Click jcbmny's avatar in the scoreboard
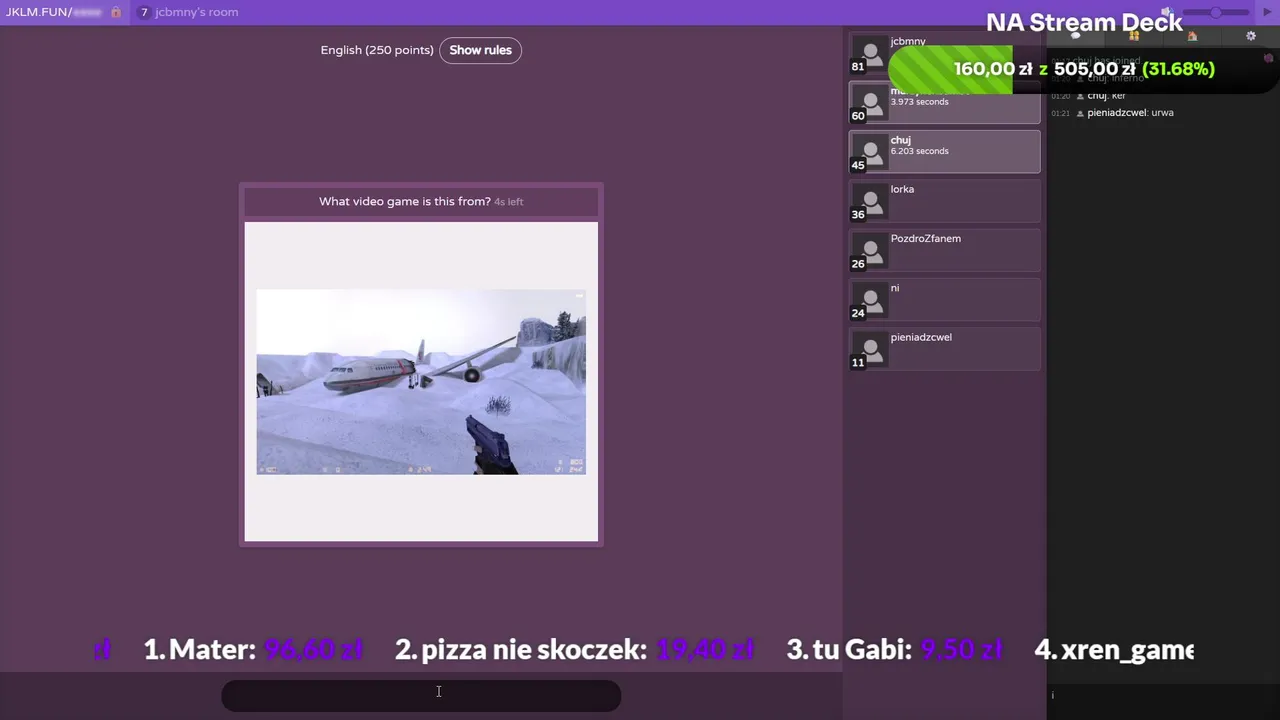1280x720 pixels. (x=871, y=55)
